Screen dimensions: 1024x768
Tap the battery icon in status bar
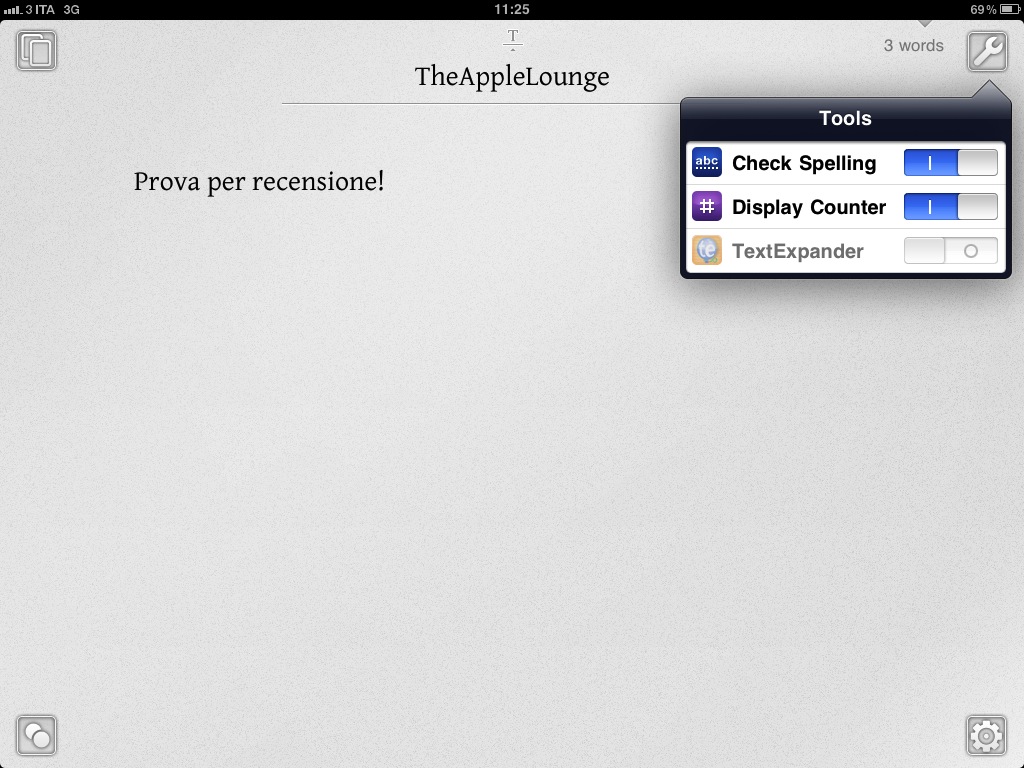1009,9
